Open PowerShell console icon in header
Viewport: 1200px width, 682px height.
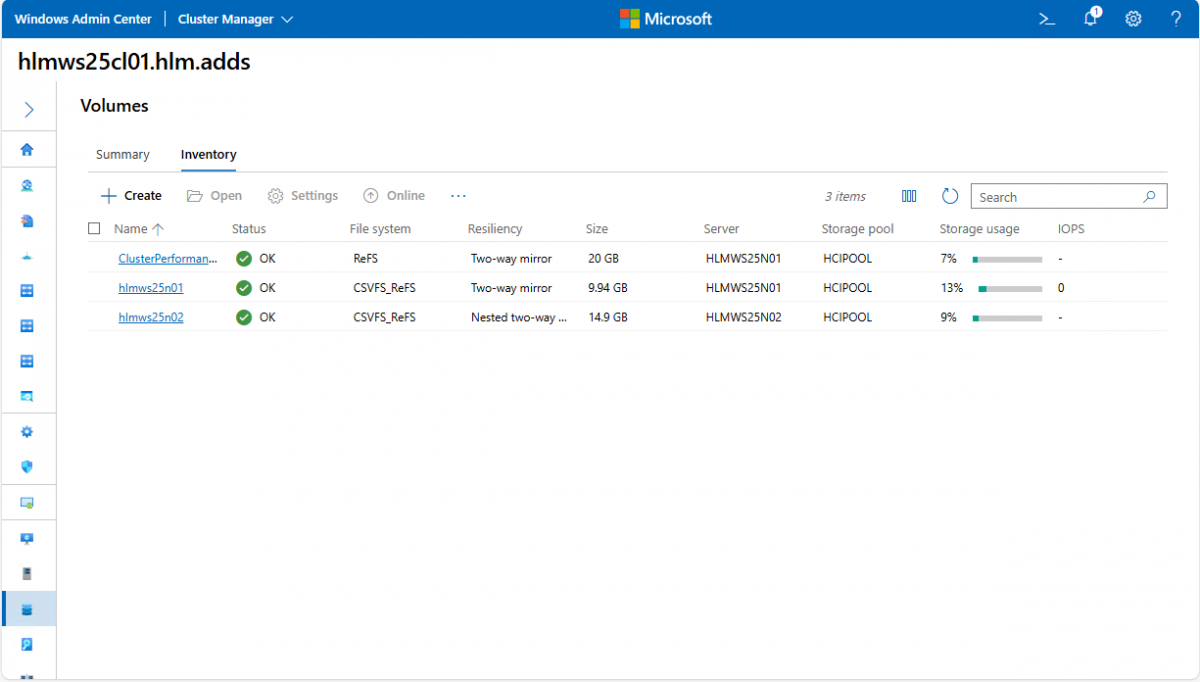tap(1047, 19)
